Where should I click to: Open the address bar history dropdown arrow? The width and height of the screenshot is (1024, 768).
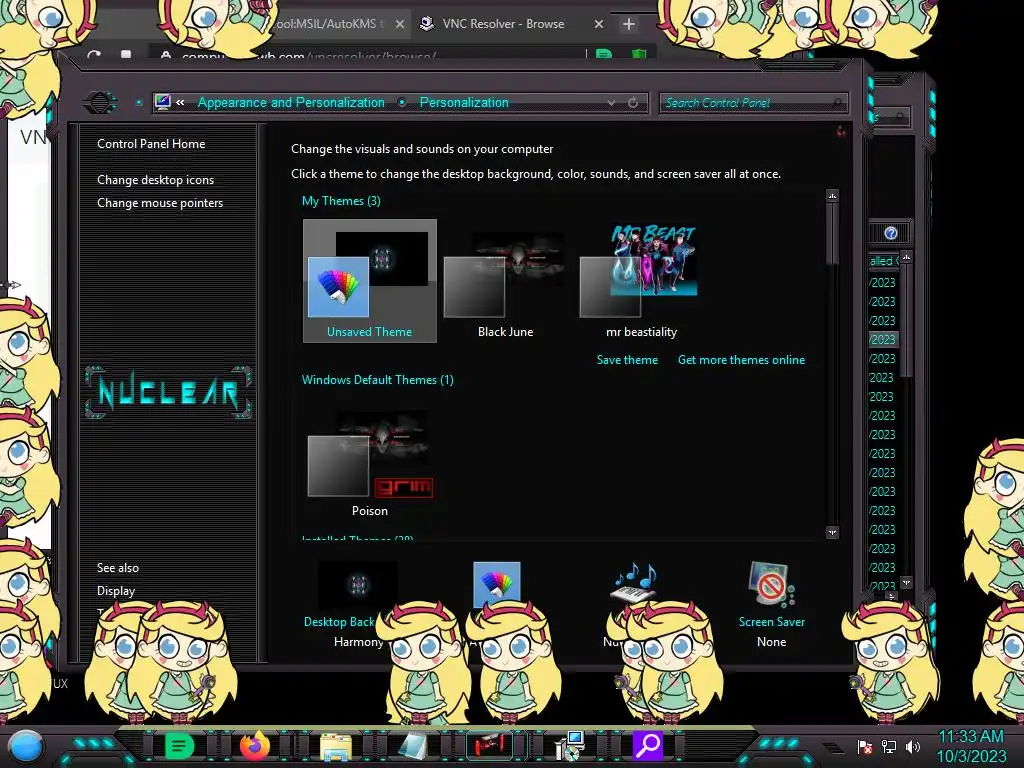(x=611, y=103)
